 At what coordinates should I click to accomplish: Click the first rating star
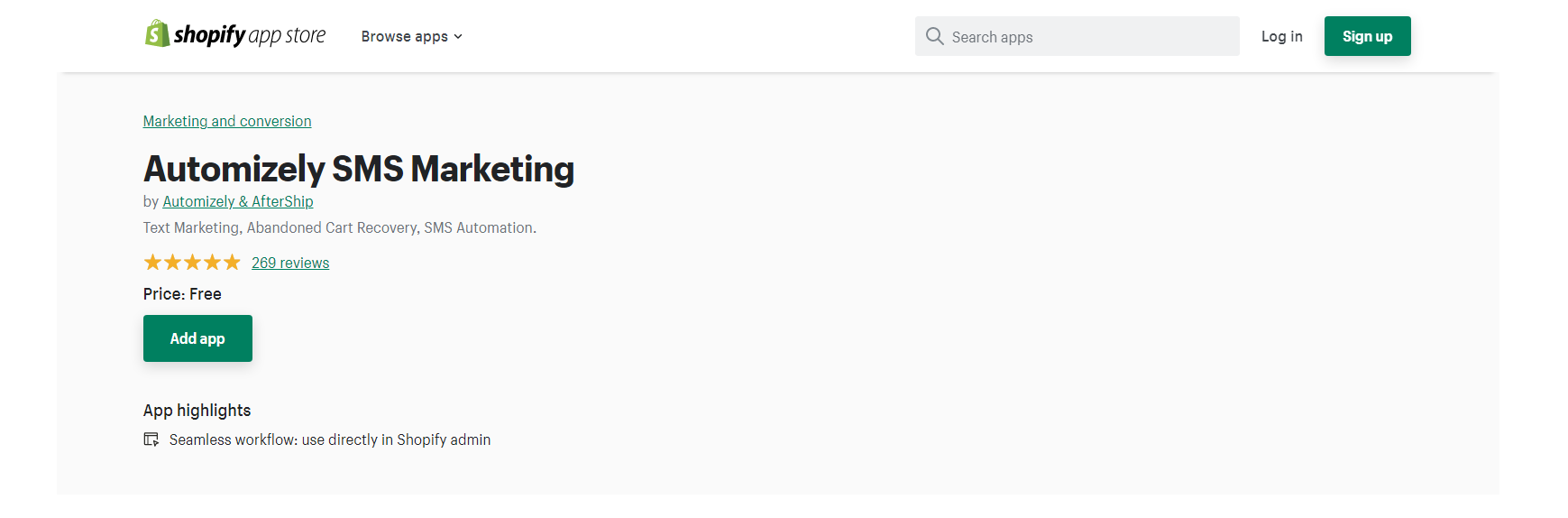[152, 263]
